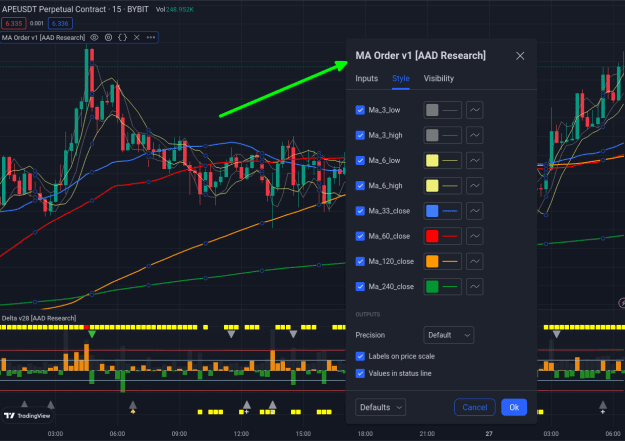The image size is (625, 441).
Task: Open Ma_33_close blue color swatch
Action: tap(432, 211)
